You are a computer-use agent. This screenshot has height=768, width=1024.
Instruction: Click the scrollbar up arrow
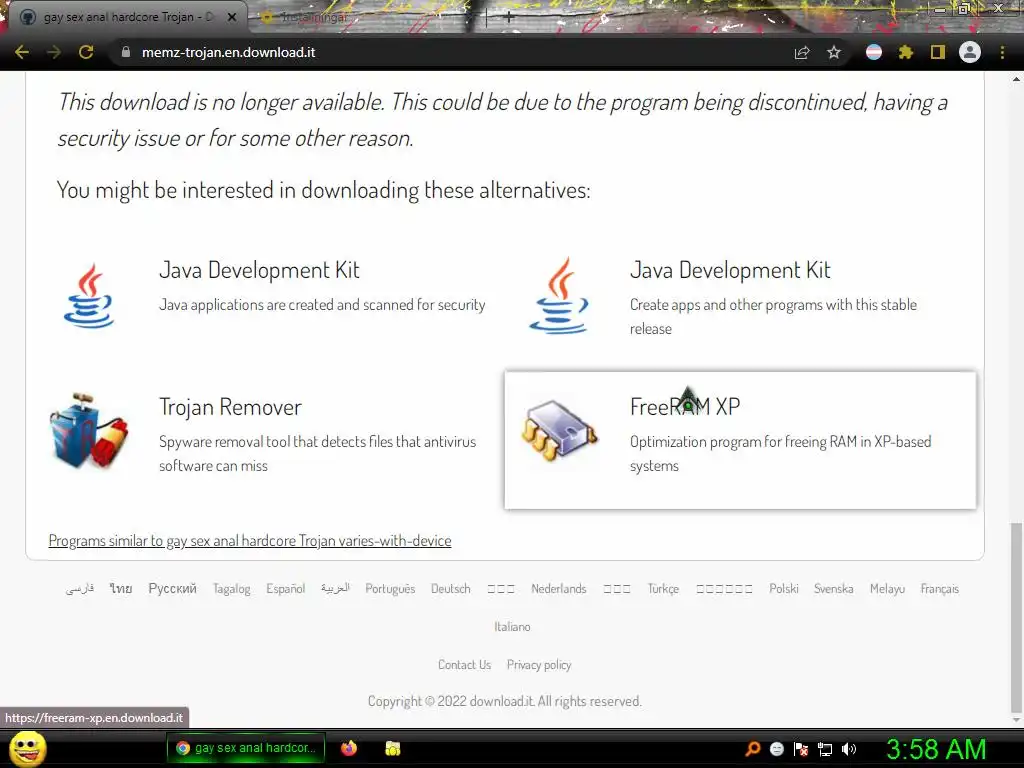point(1016,79)
